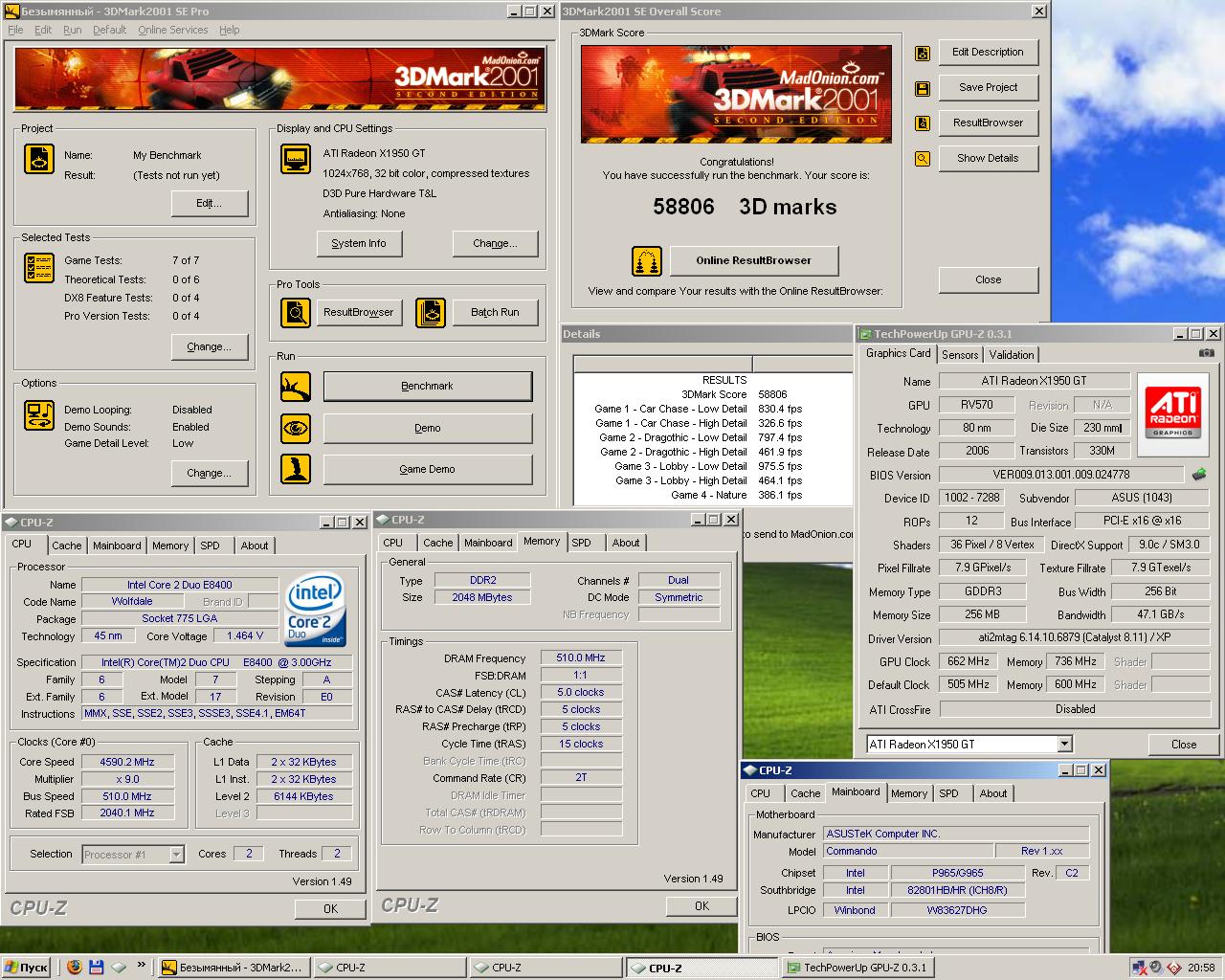Click the GPU-Z BIOS save icon

click(x=1199, y=474)
